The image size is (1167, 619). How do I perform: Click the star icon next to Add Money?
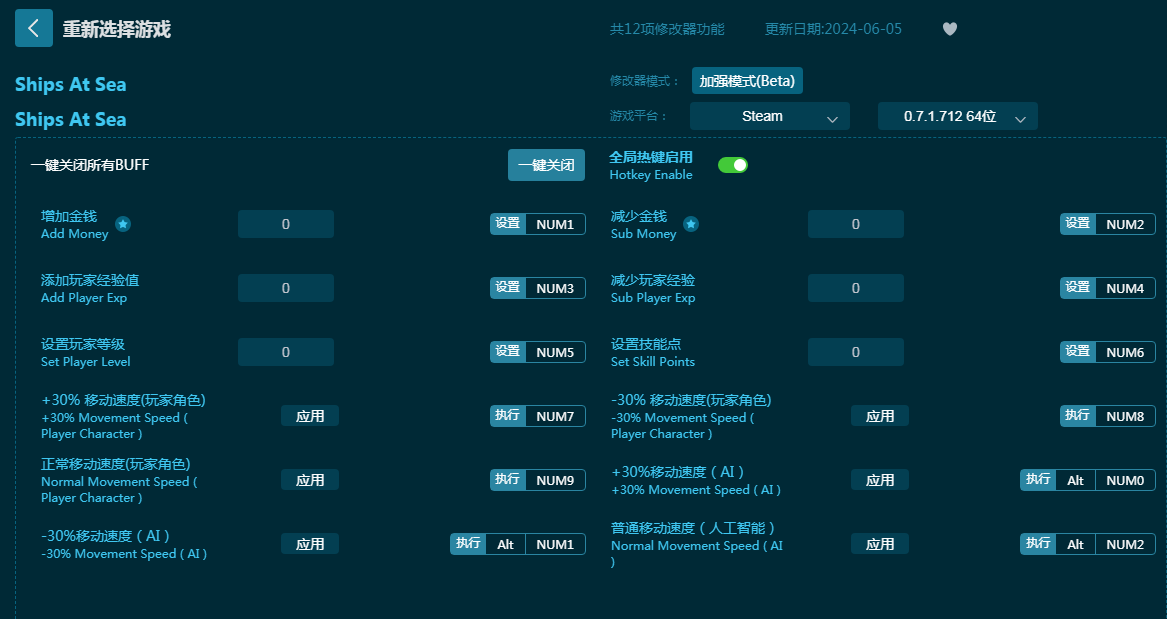coord(123,224)
